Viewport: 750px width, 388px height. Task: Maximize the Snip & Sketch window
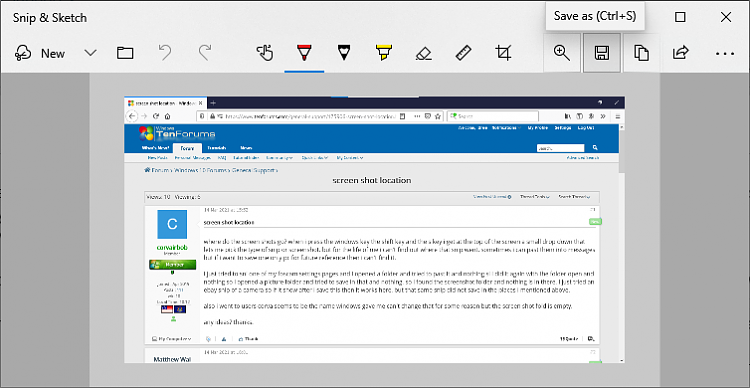coord(680,17)
